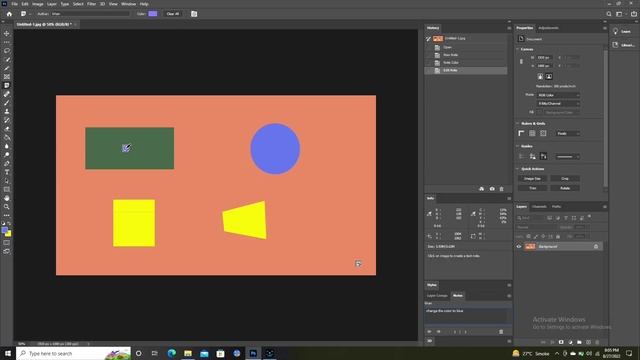Toggle the history brush source for the snapshot
The height and width of the screenshot is (360, 640).
click(428, 38)
